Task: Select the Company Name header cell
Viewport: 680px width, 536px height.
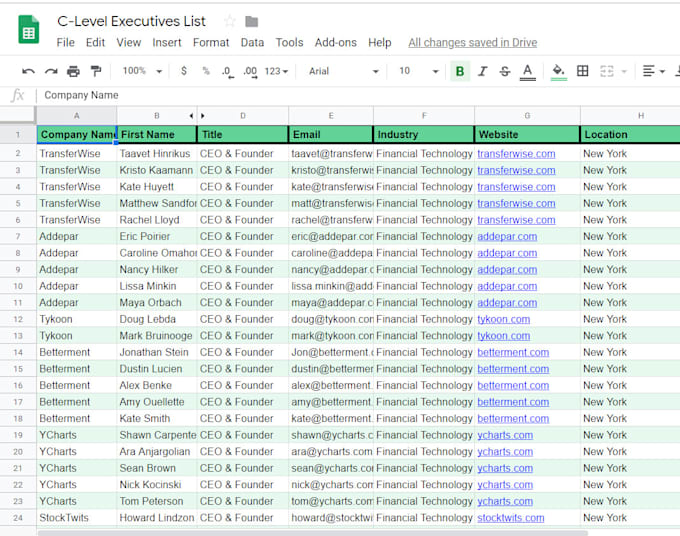Action: (77, 134)
